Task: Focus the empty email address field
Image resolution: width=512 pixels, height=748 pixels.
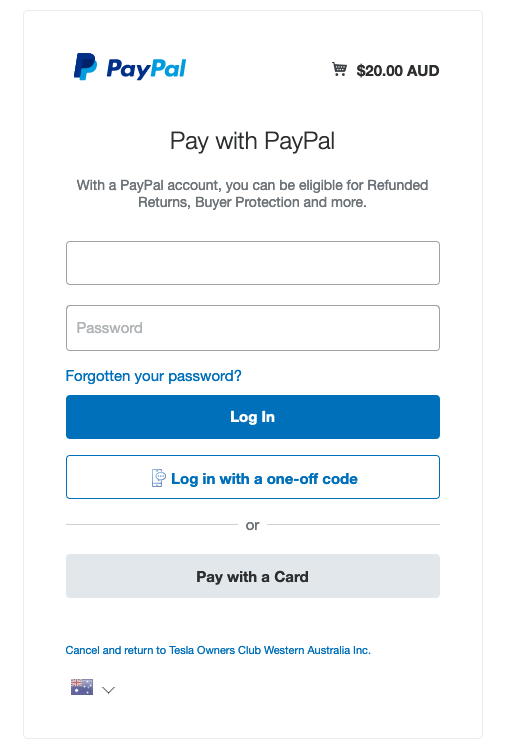Action: click(x=253, y=263)
